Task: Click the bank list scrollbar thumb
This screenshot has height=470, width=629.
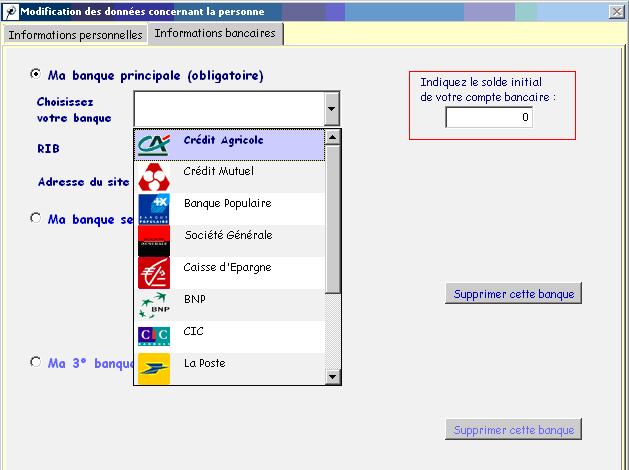Action: coord(333,219)
